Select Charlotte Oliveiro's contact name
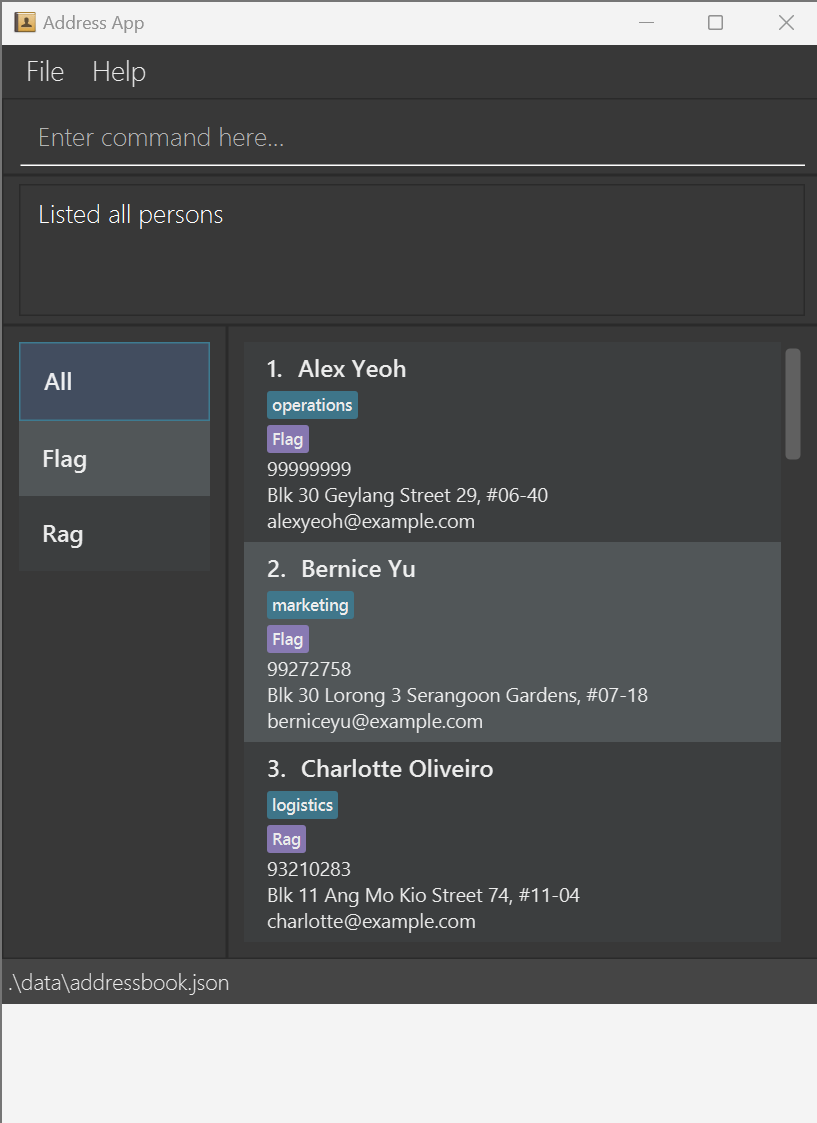Image resolution: width=817 pixels, height=1123 pixels. pos(396,769)
